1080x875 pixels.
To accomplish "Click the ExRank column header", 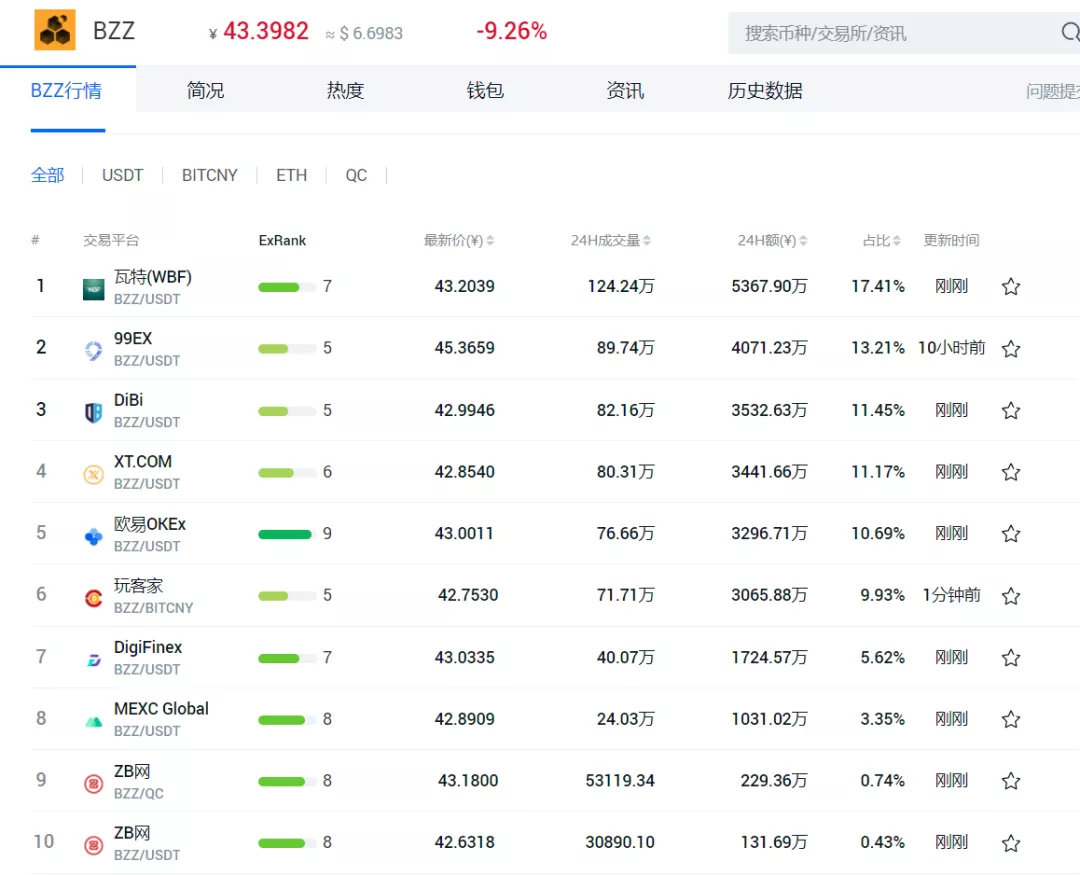I will tap(282, 240).
